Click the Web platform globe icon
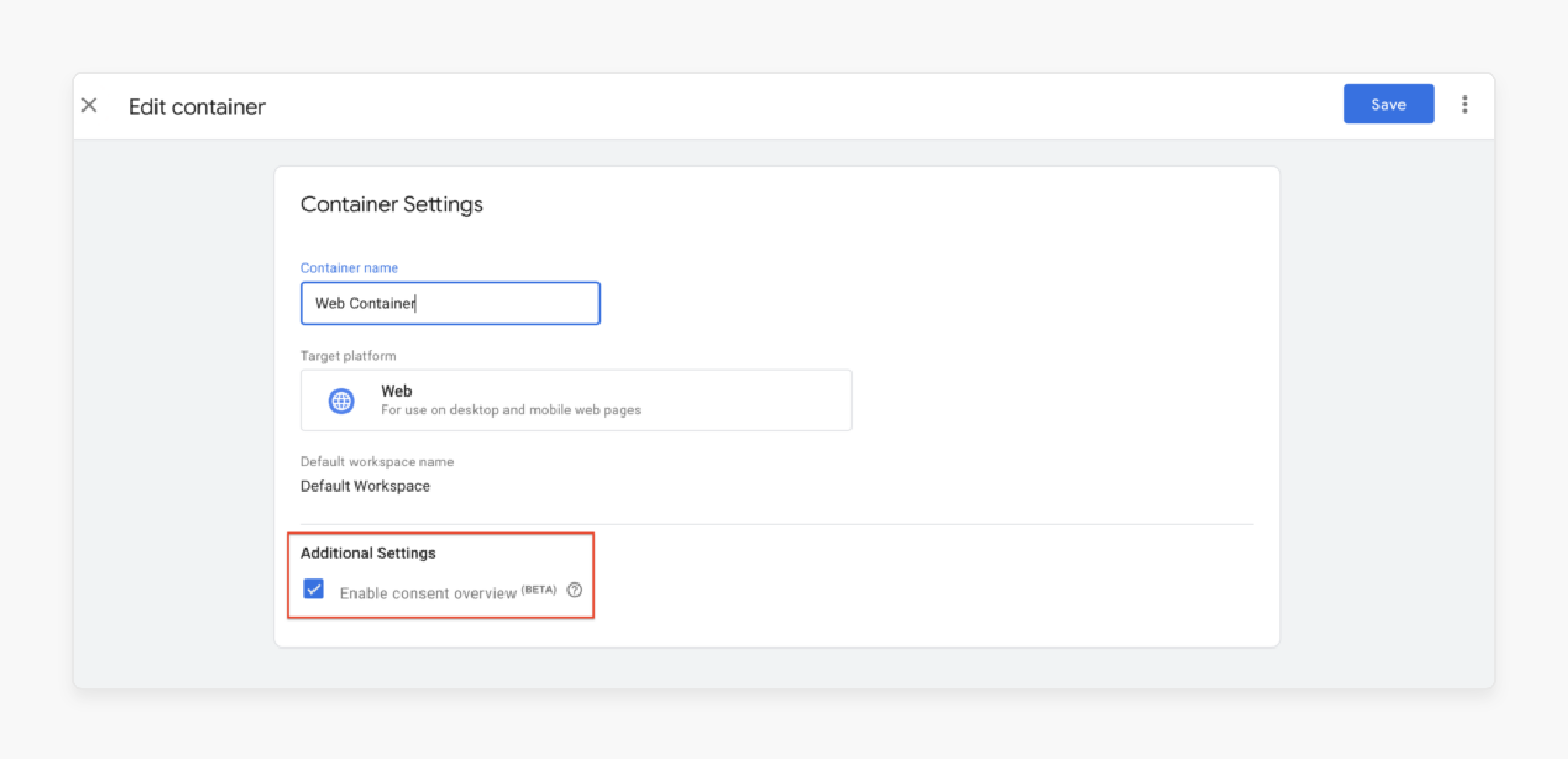 click(x=341, y=401)
